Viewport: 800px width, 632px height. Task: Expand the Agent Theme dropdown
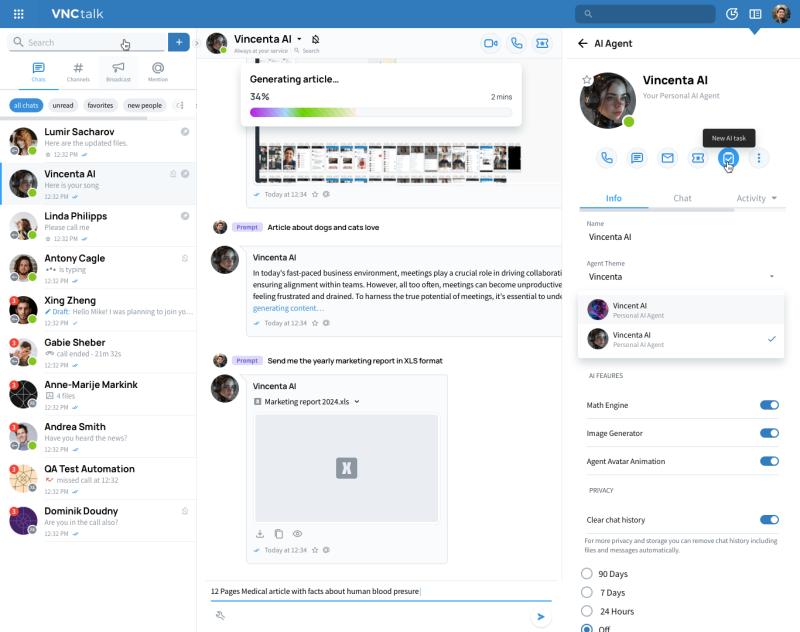(771, 276)
